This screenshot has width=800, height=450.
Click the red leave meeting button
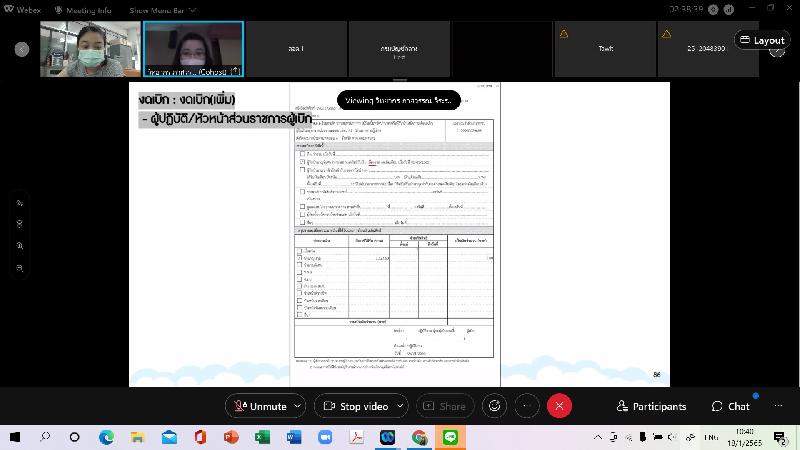[x=560, y=406]
